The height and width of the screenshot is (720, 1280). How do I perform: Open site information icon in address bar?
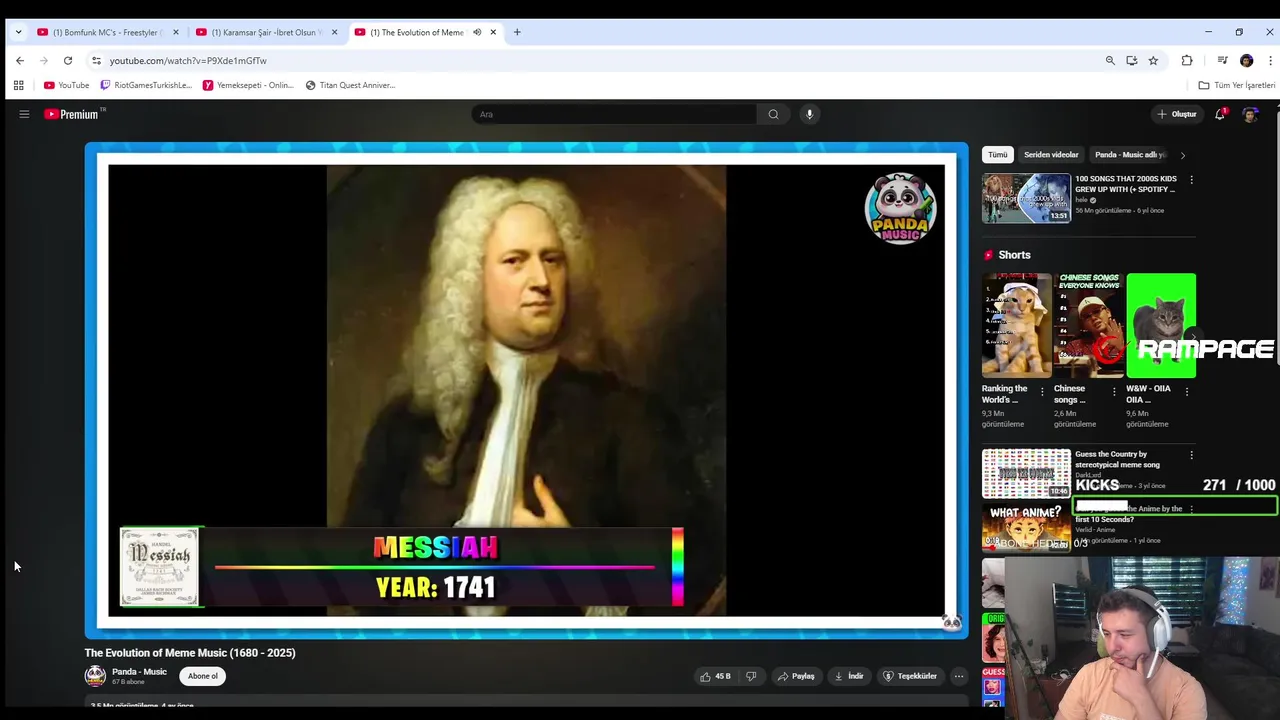[96, 60]
